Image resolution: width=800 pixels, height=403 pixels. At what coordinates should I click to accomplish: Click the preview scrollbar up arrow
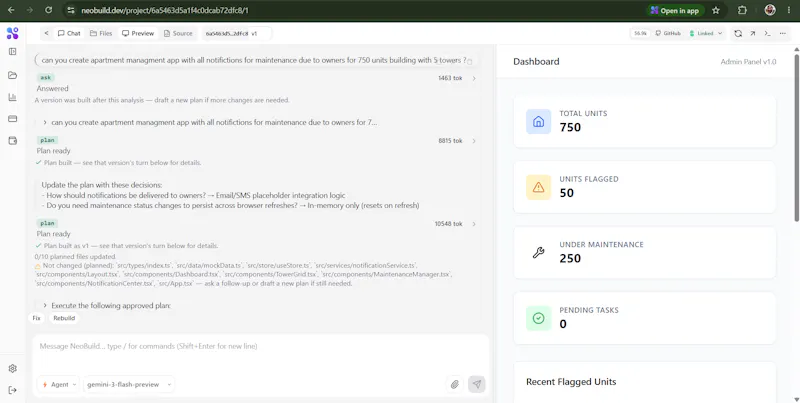coord(796,49)
